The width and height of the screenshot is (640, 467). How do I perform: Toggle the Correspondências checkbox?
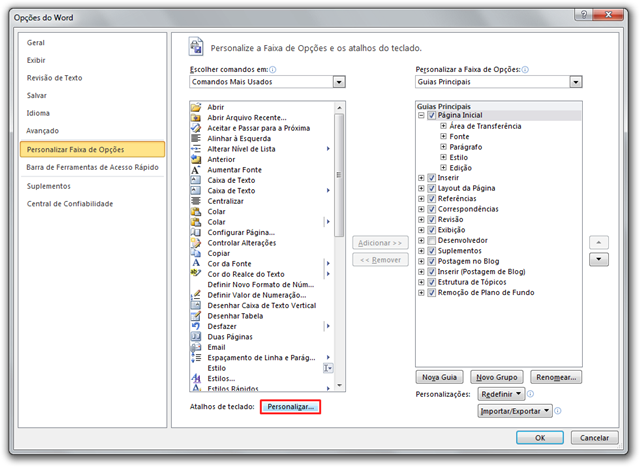(432, 209)
